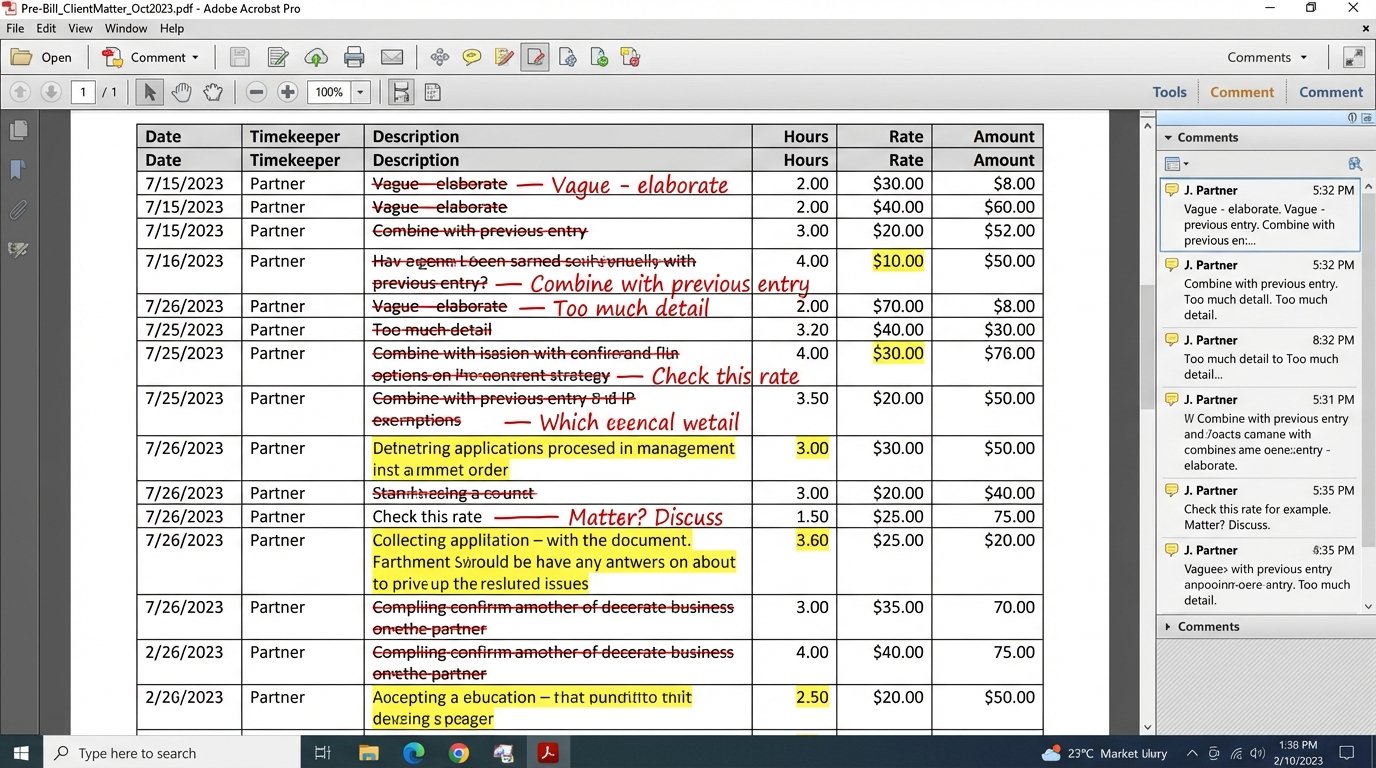The image size is (1376, 768).
Task: Select the zoom in plus icon
Action: (287, 92)
